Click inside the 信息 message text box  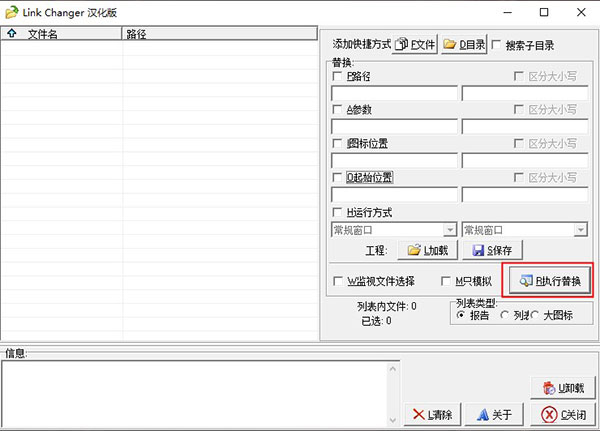(x=195, y=394)
